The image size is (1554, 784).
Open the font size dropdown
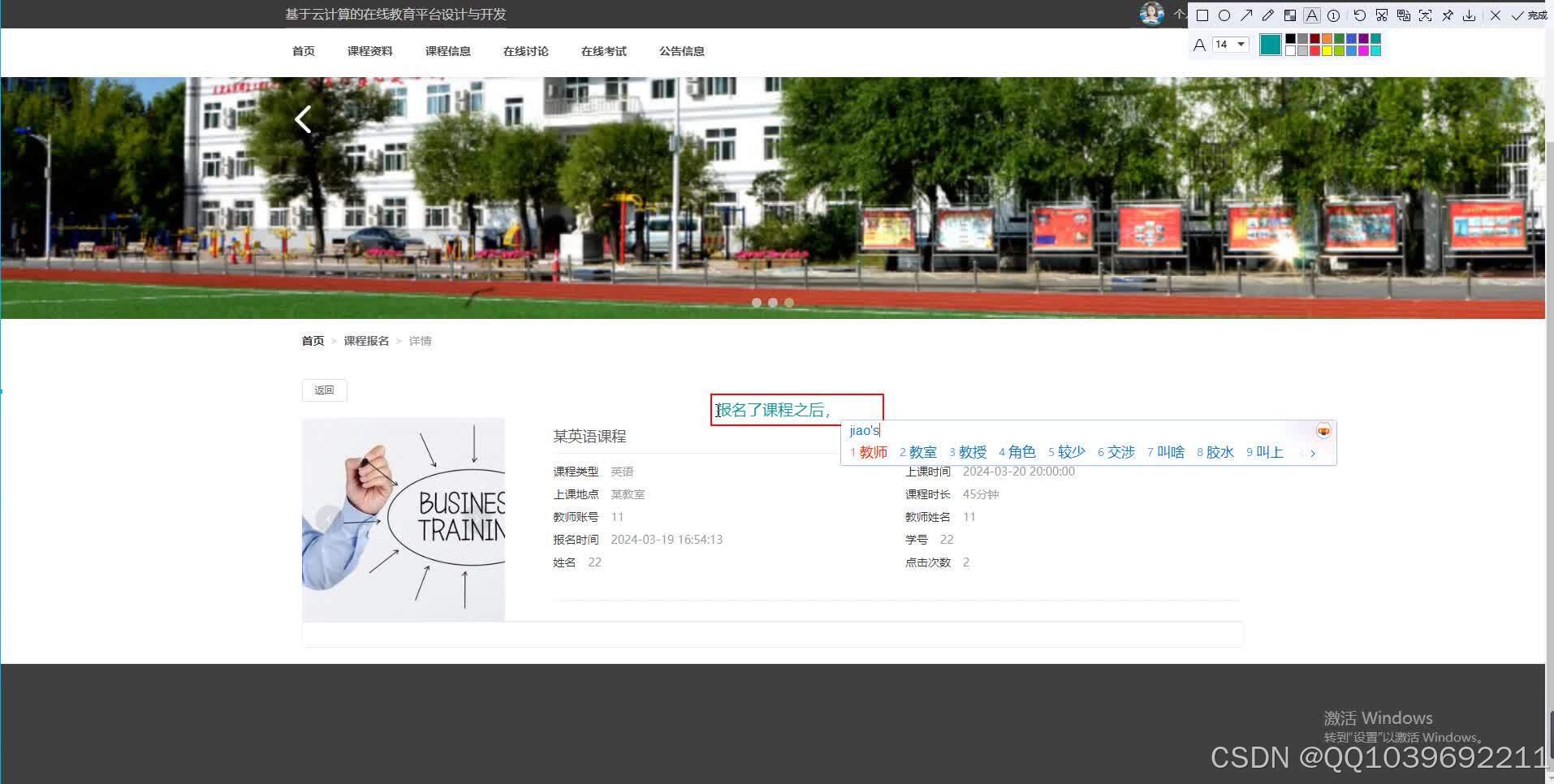coord(1241,44)
